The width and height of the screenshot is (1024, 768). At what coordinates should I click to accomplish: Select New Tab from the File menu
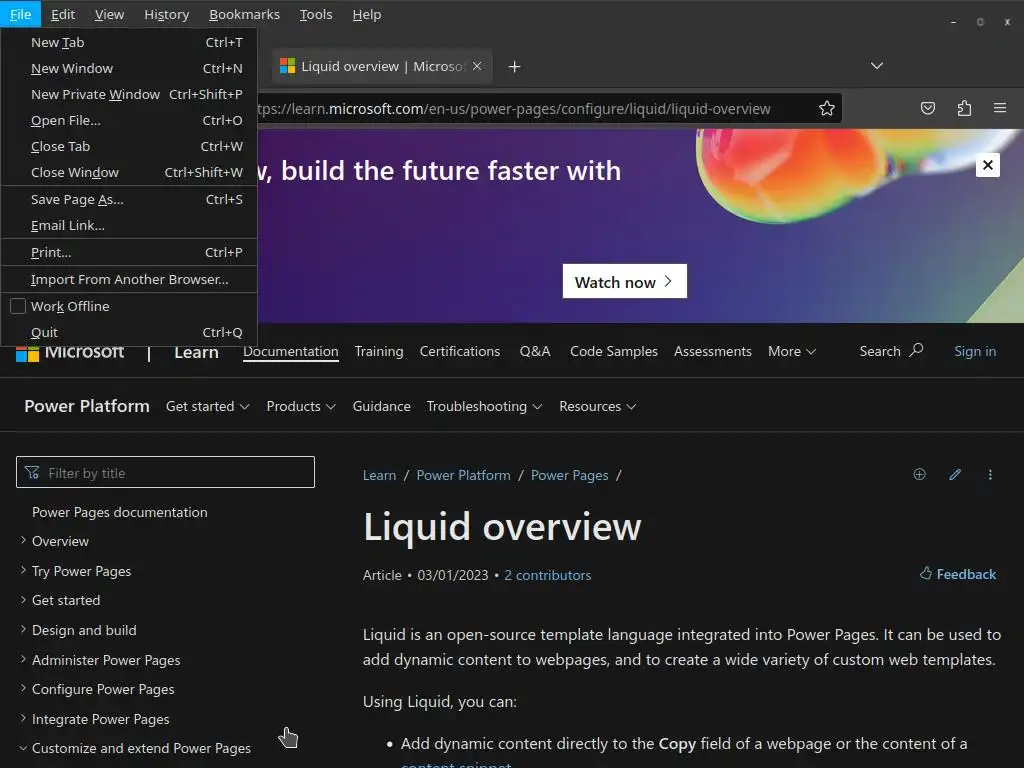click(x=129, y=42)
